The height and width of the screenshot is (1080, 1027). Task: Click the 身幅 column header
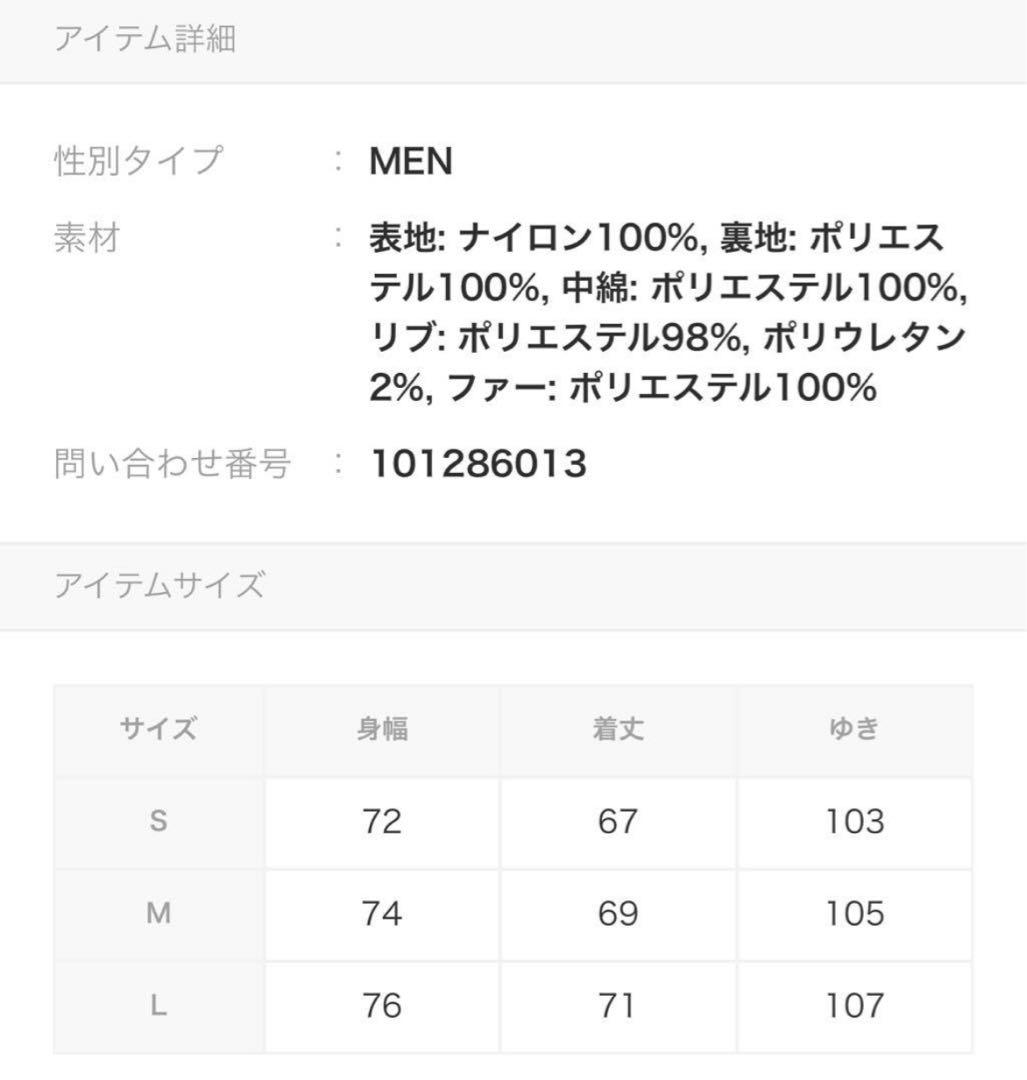tap(382, 729)
